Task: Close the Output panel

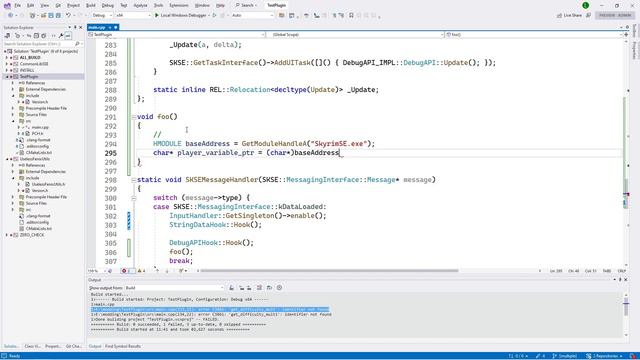Action: (626, 280)
